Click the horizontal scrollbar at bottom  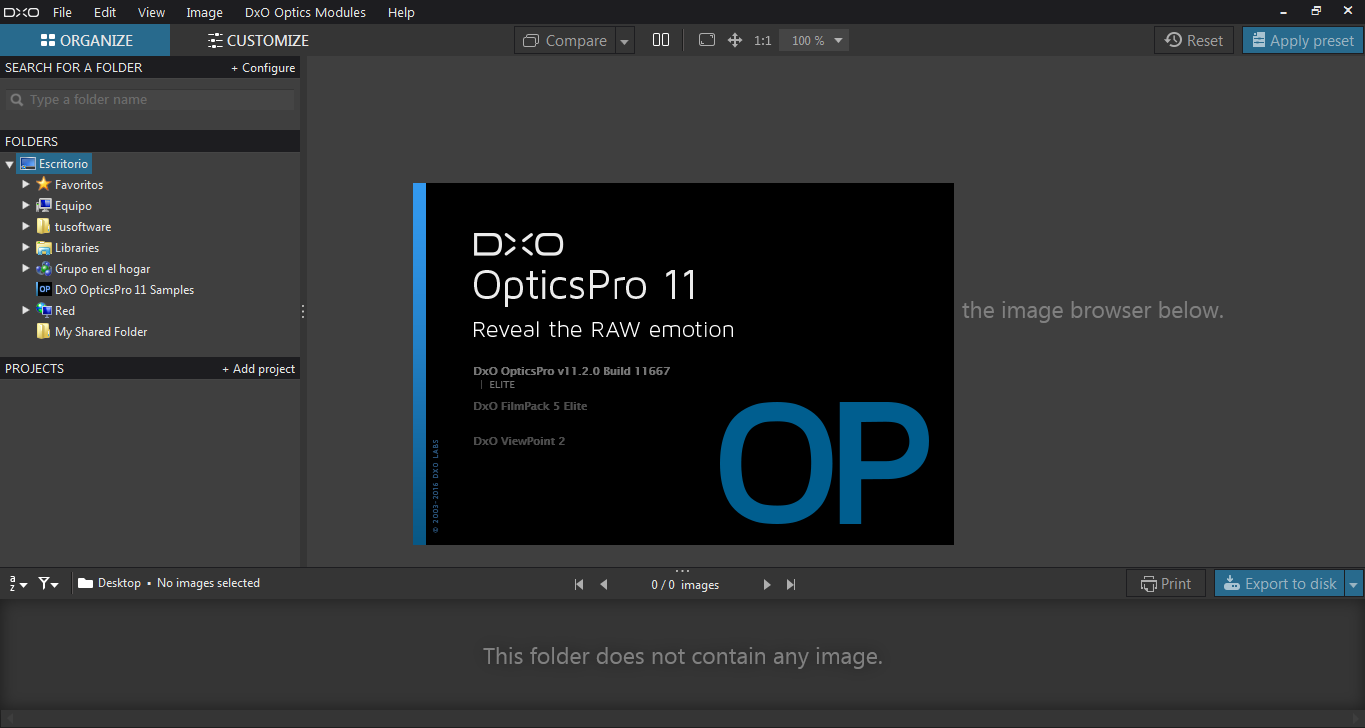682,717
